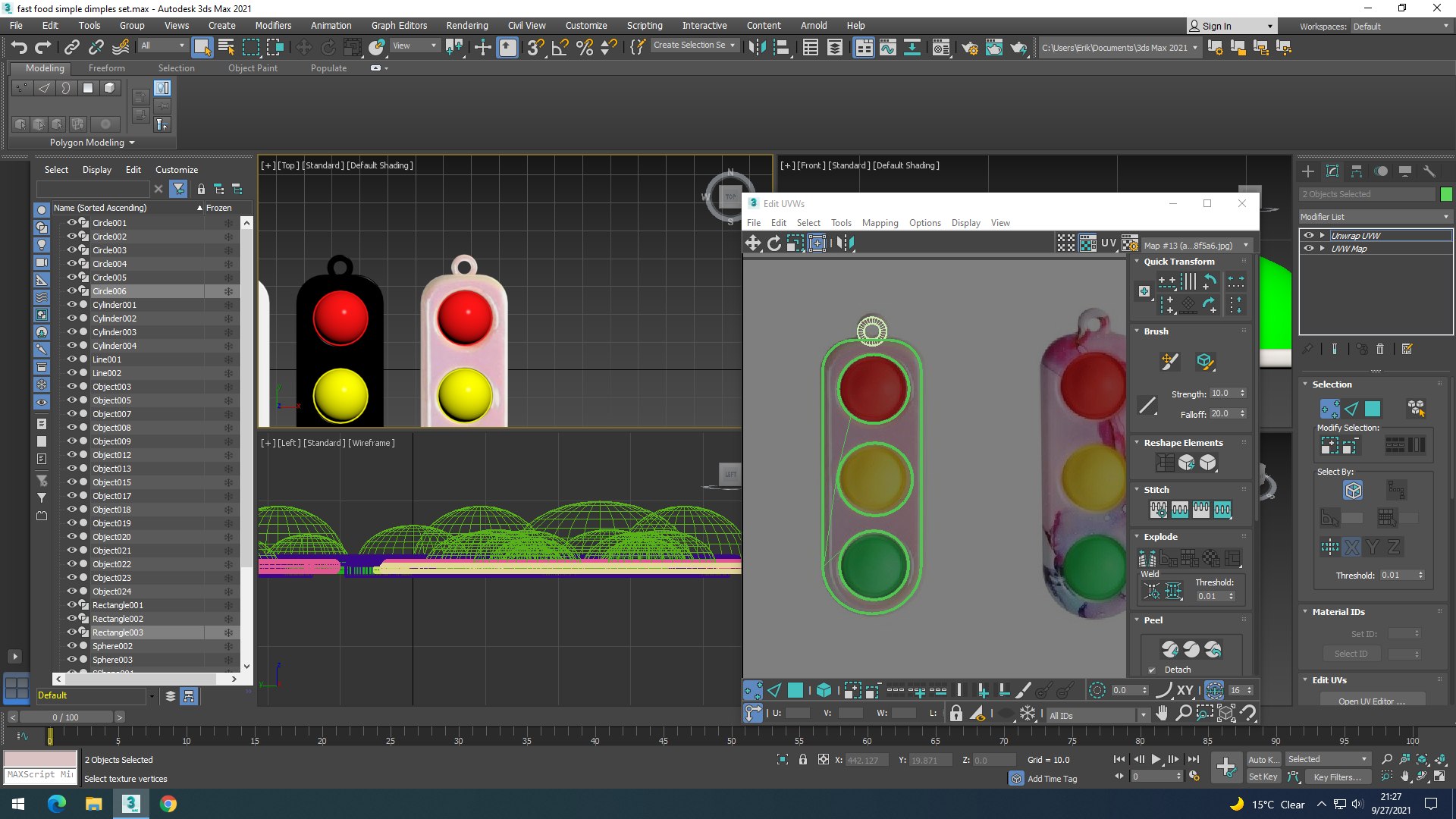Viewport: 1456px width, 819px height.
Task: Click the time slider 0 / 100 handle
Action: point(66,717)
